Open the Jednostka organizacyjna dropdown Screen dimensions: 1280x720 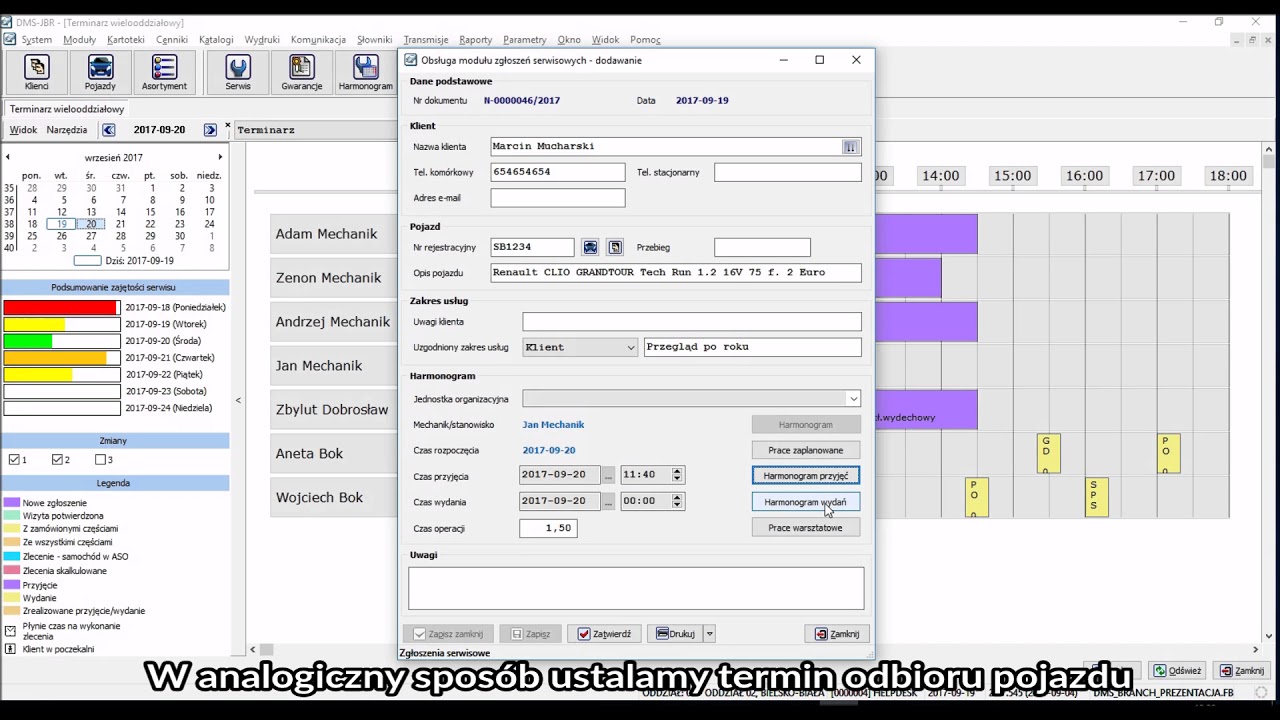pos(853,399)
